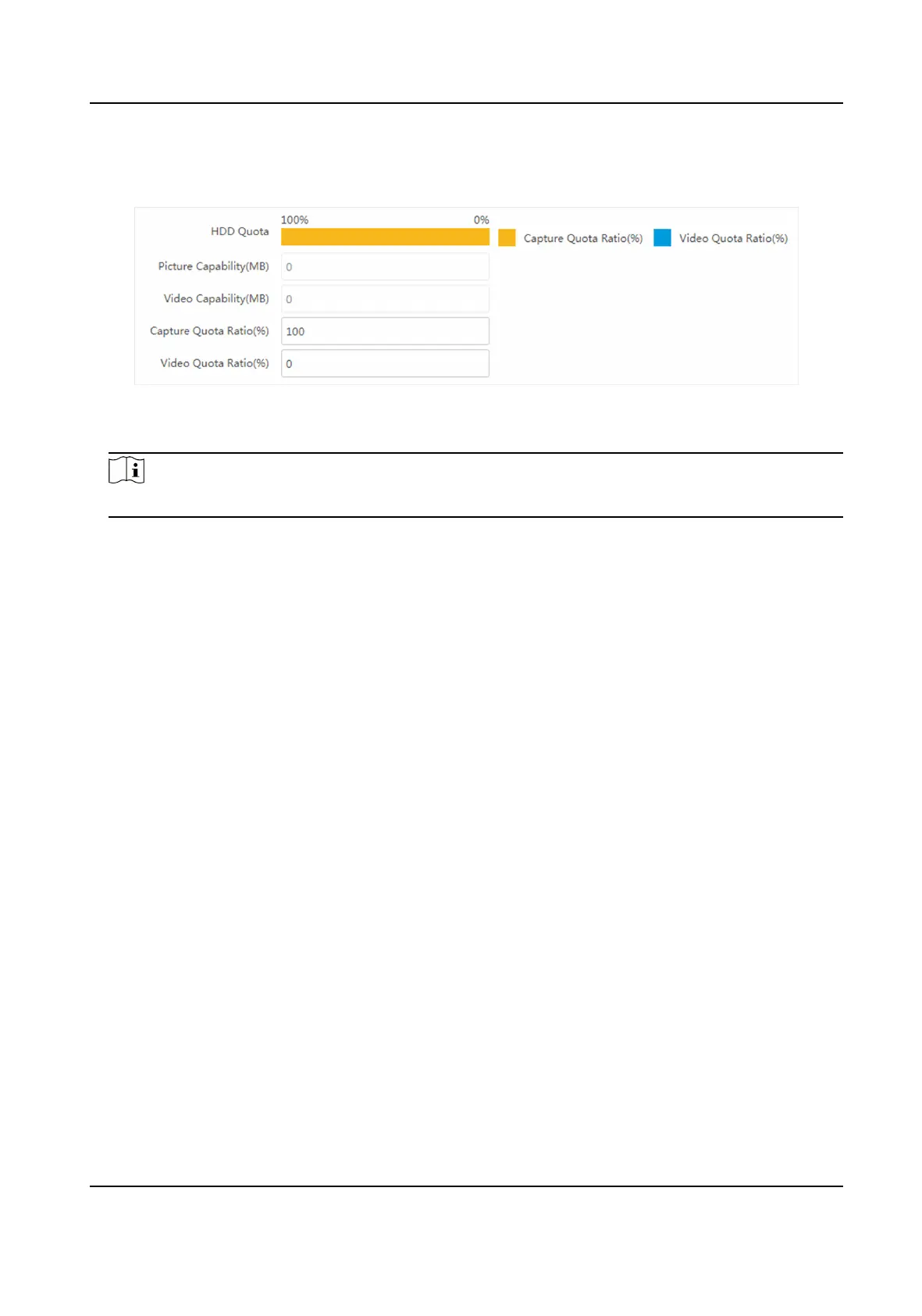This screenshot has height=1316, width=922.
Task: Click the 0% marker above the quota bar
Action: 481,220
